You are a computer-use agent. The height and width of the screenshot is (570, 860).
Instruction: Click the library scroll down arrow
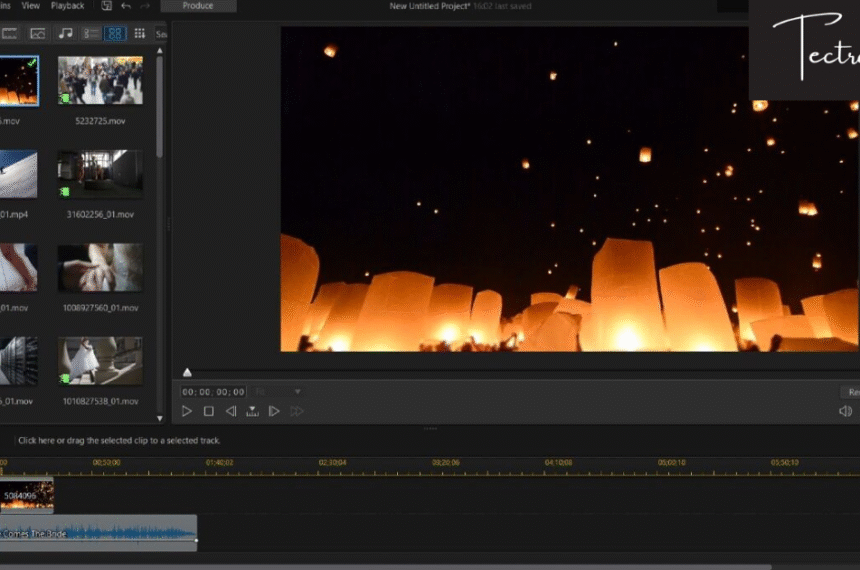(x=160, y=418)
